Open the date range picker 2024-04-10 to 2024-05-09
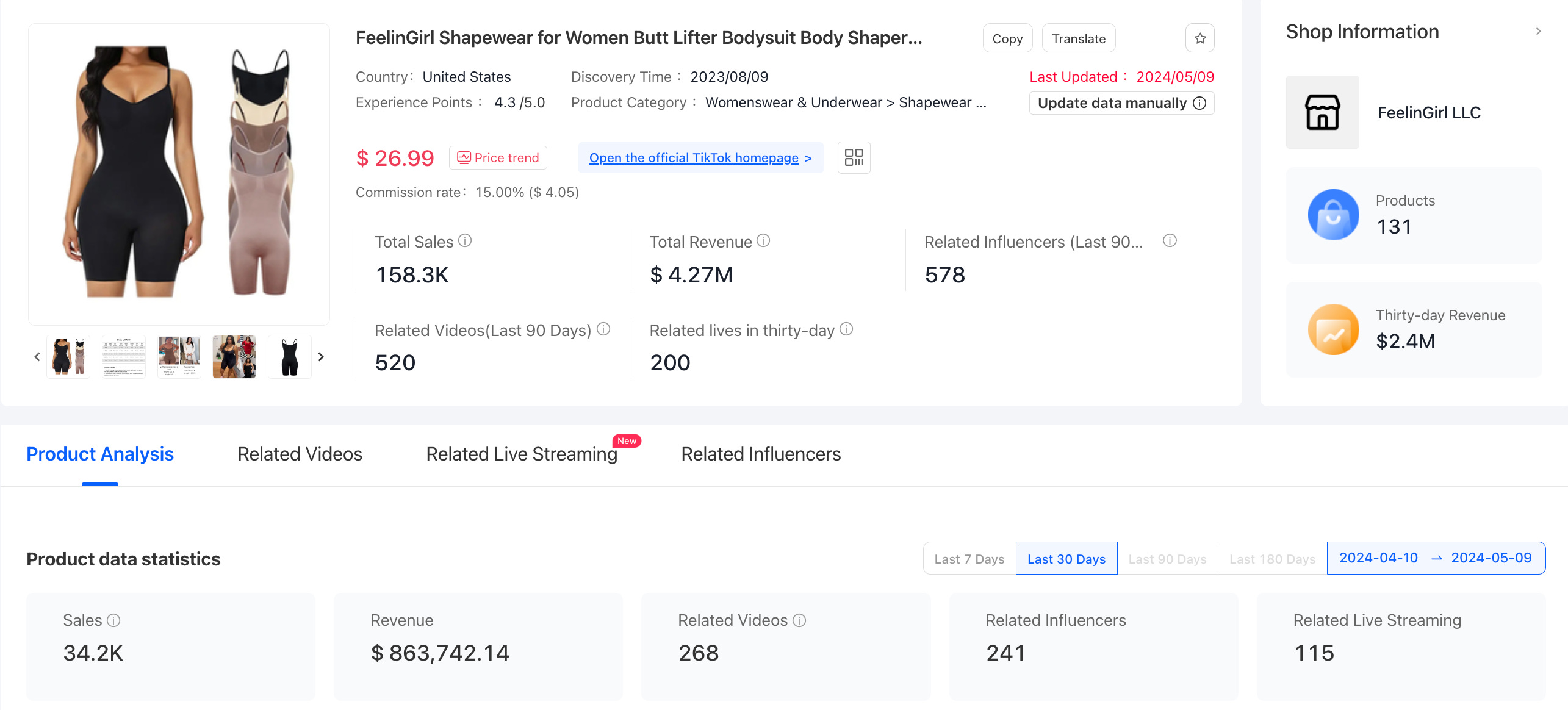 1436,558
